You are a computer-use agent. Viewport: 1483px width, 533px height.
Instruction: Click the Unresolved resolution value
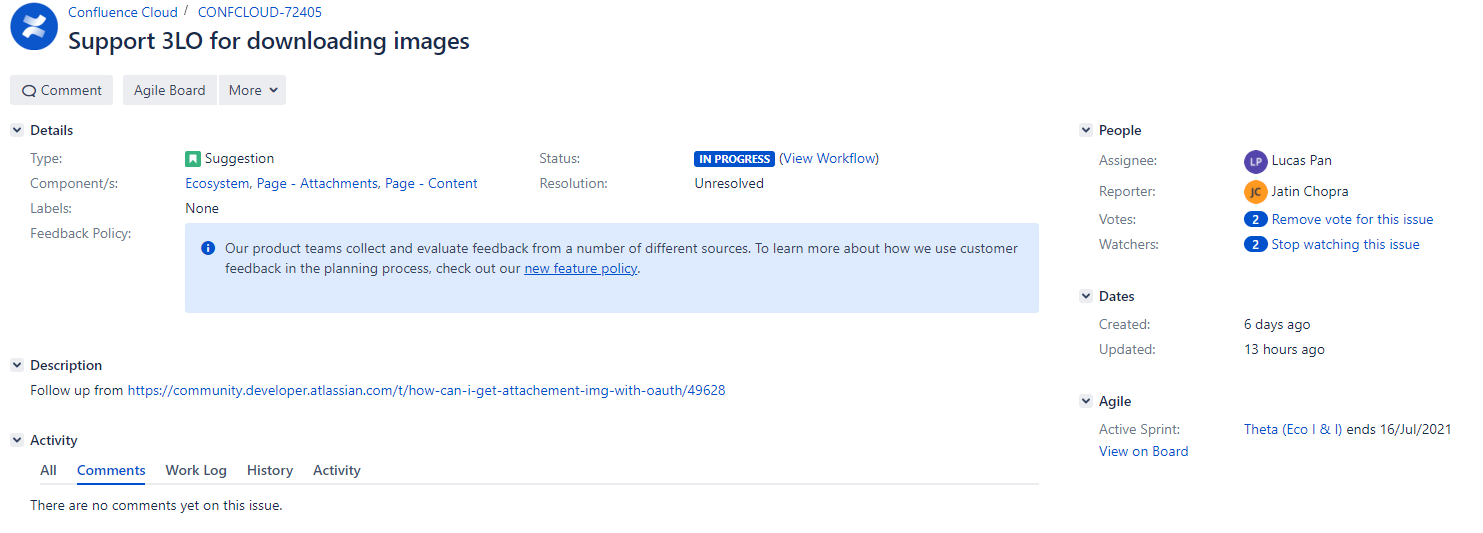click(729, 183)
